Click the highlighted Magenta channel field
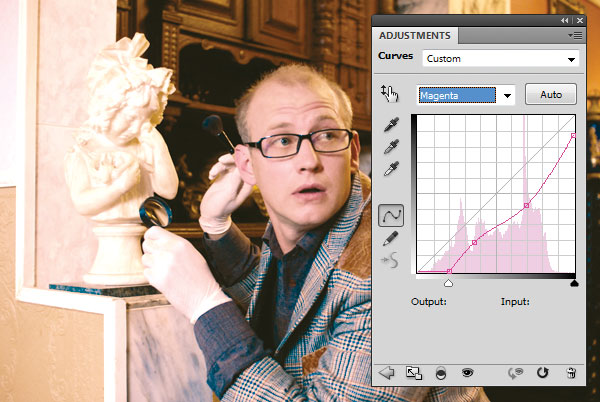600x402 pixels. coord(457,95)
